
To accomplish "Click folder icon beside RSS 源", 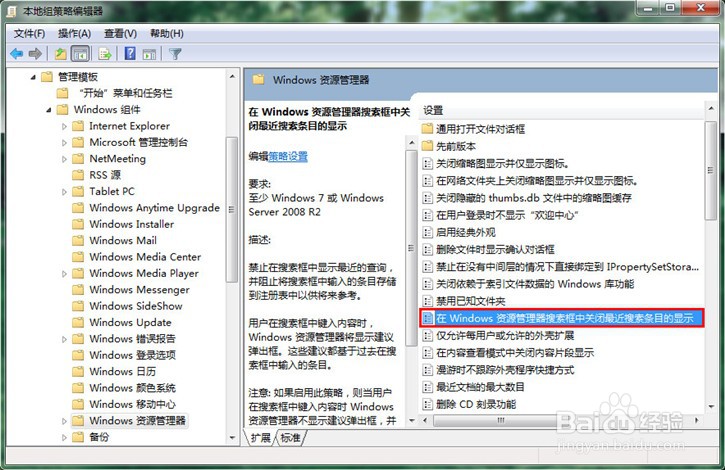I will point(78,175).
